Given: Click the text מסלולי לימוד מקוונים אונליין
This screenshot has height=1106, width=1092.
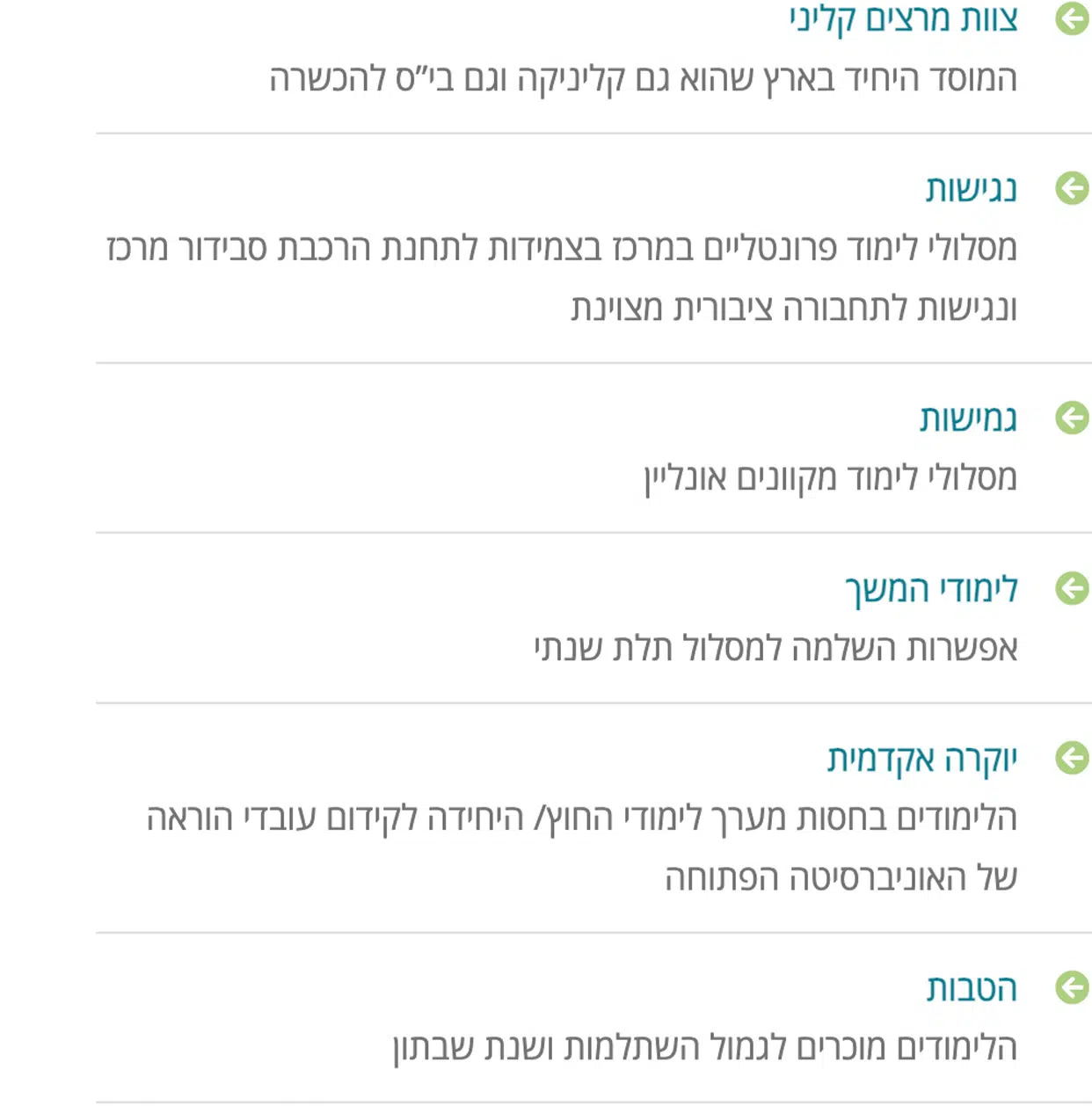Looking at the screenshot, I should coord(830,478).
